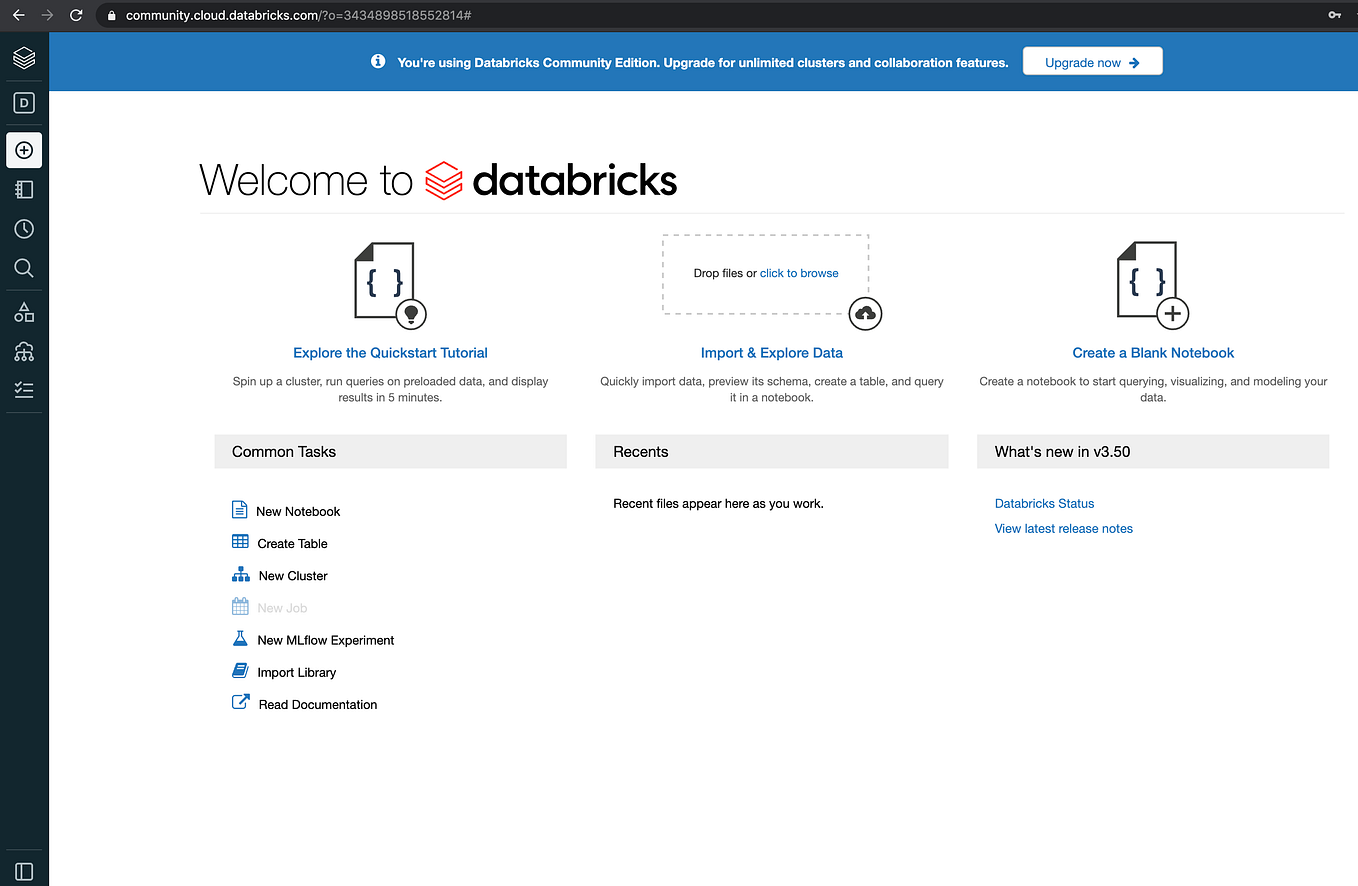Reload the page with browser refresh icon
Viewport: 1358px width, 886px height.
[76, 15]
